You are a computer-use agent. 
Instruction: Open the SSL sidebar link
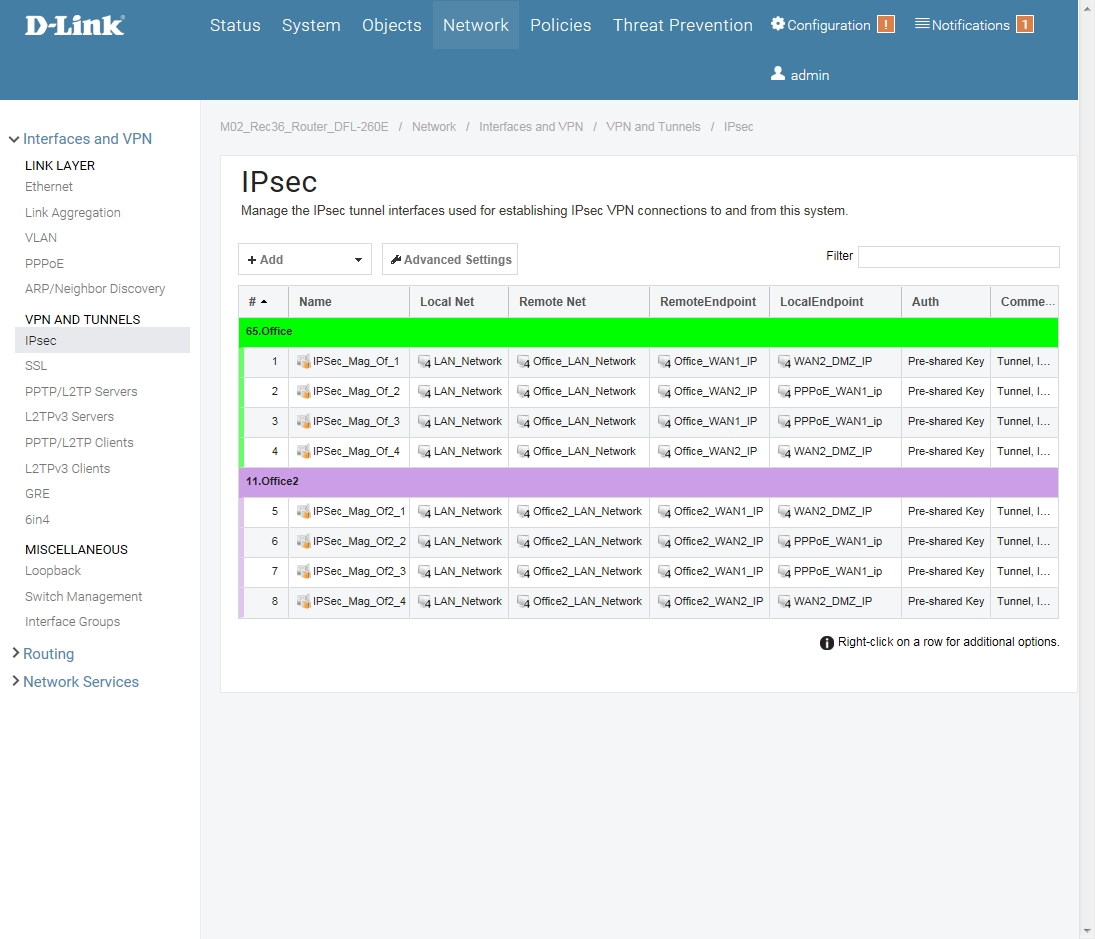pos(36,366)
